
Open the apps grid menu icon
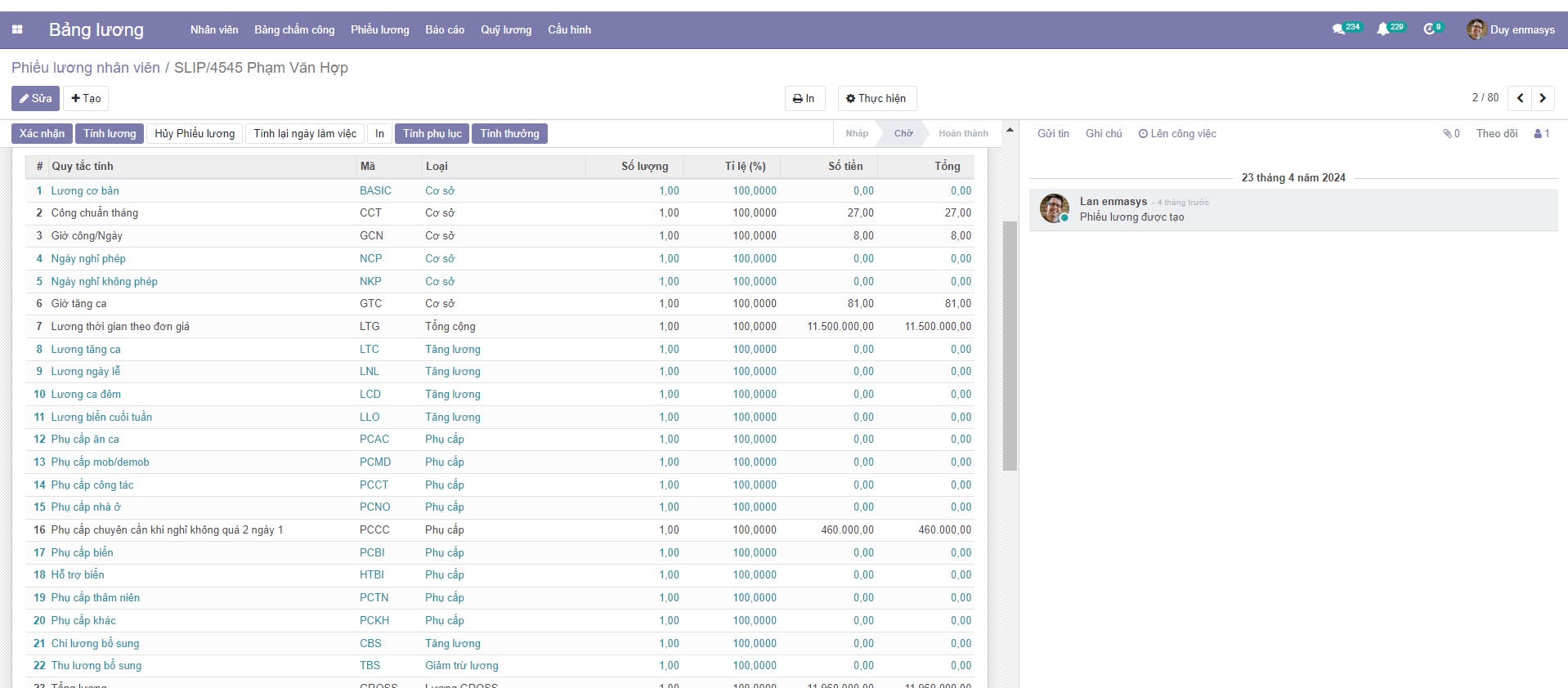coord(17,30)
